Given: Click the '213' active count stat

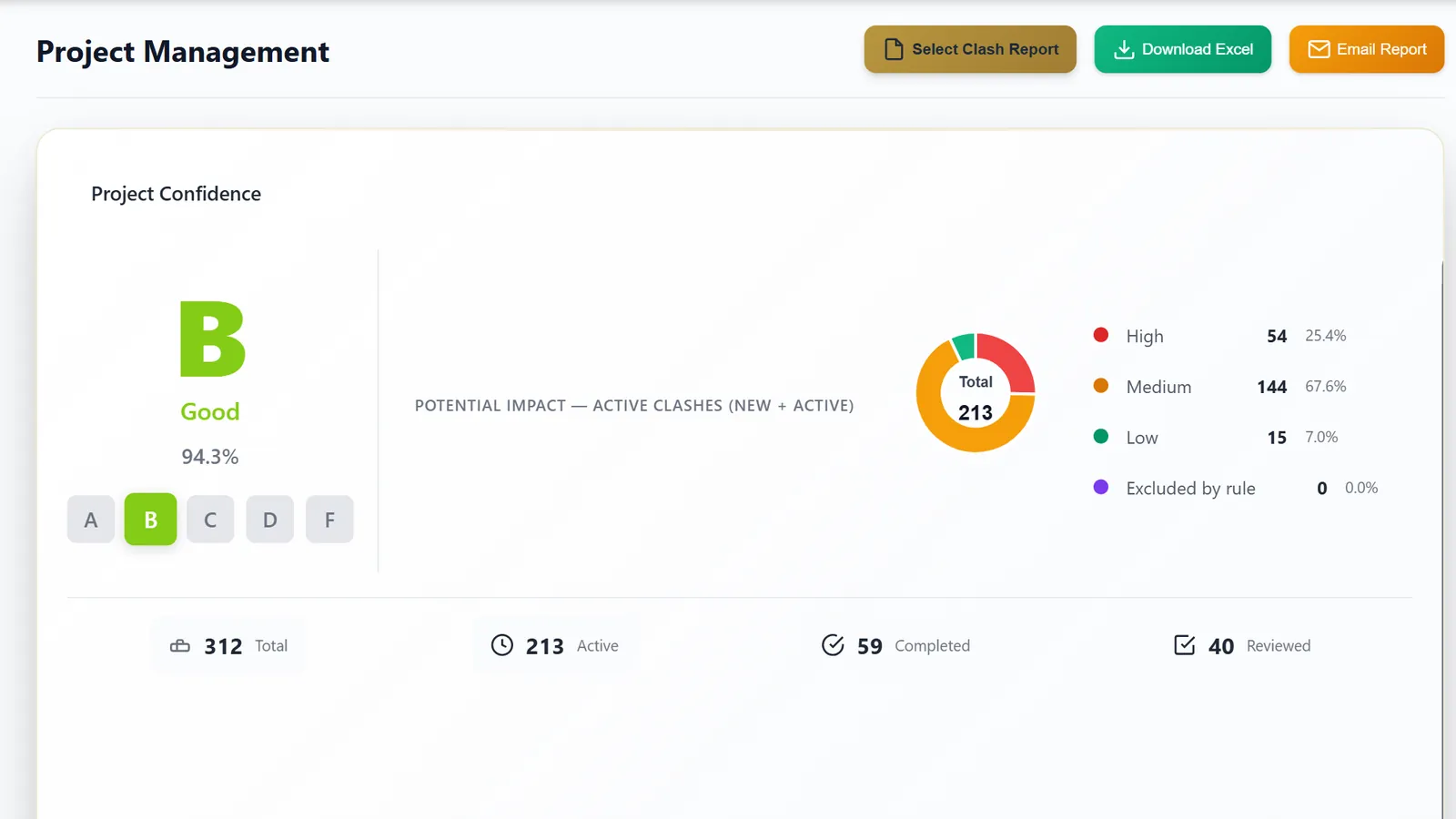Looking at the screenshot, I should tap(545, 646).
